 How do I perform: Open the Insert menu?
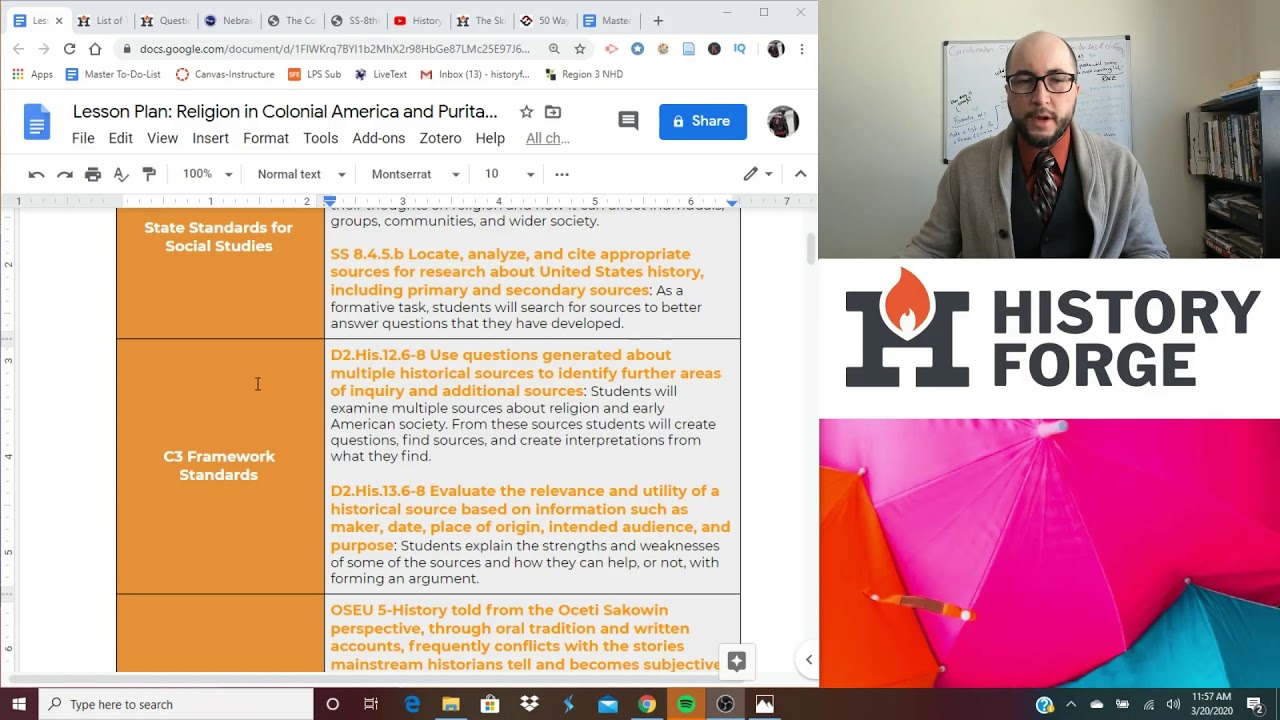(x=210, y=138)
